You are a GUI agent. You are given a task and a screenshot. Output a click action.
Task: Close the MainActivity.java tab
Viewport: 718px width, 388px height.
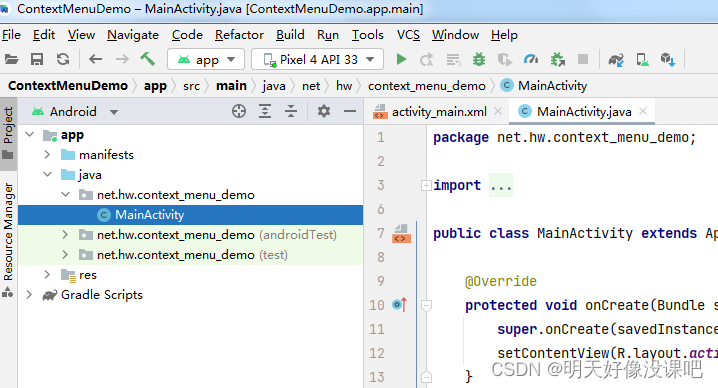[x=643, y=111]
